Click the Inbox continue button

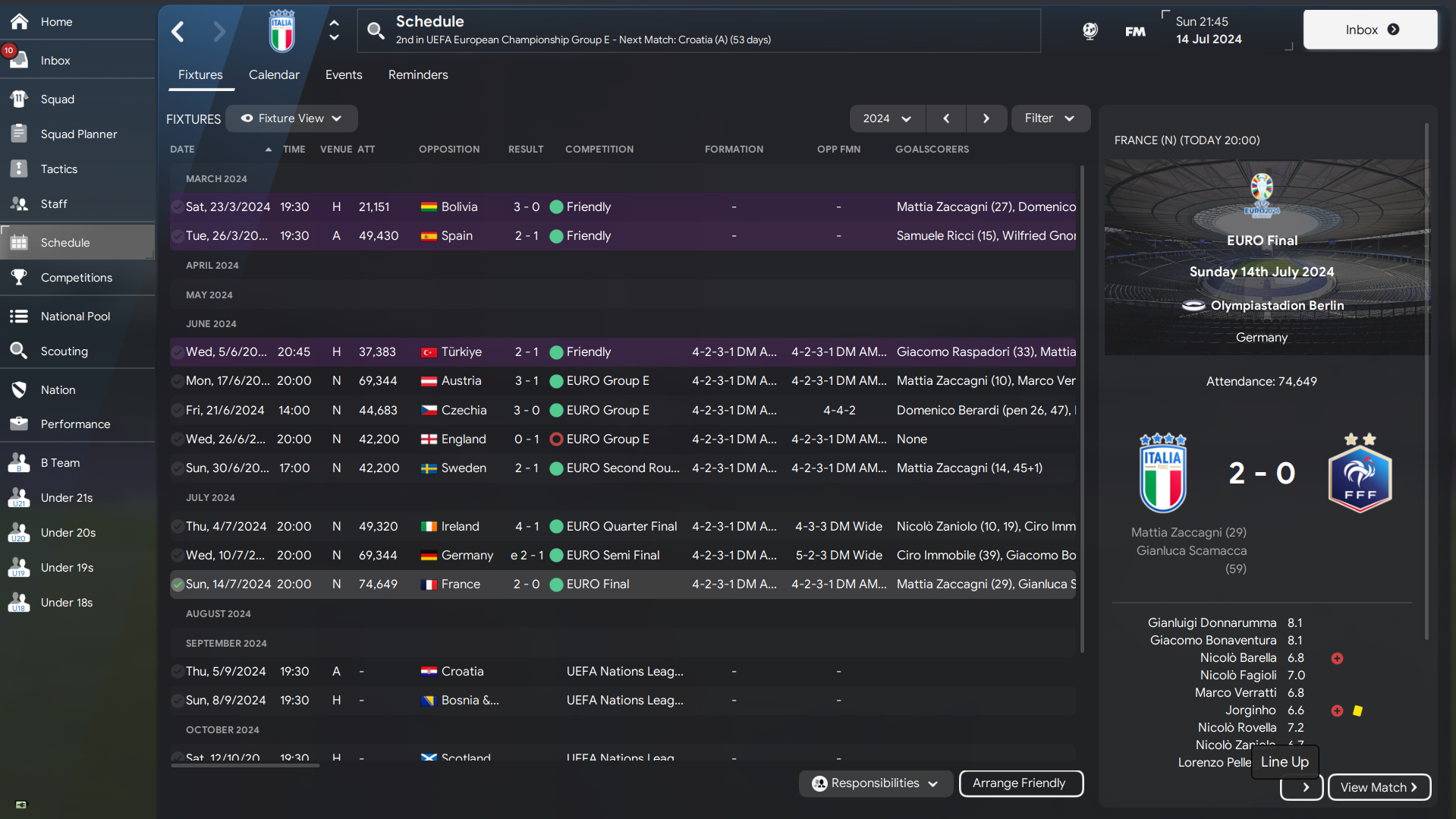pyautogui.click(x=1370, y=30)
